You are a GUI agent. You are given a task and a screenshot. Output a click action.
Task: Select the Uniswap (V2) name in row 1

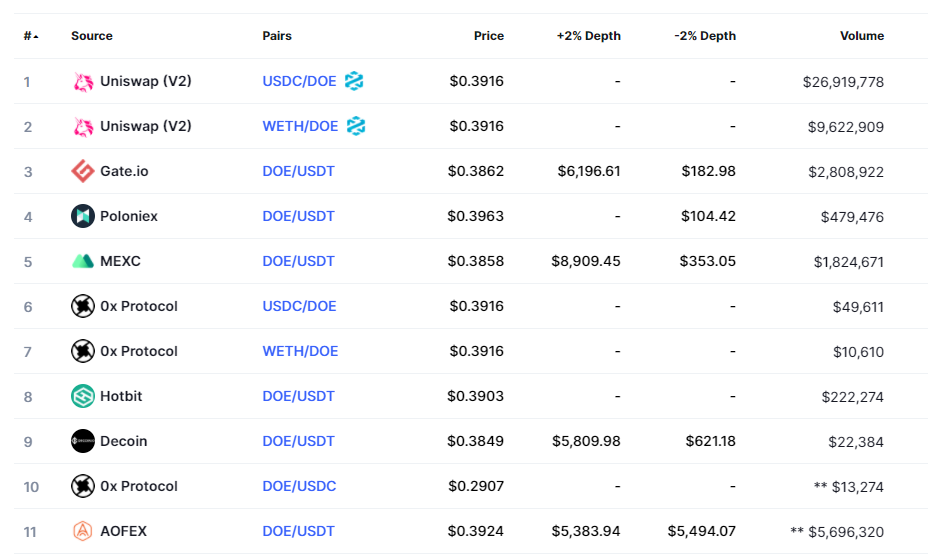coord(146,81)
